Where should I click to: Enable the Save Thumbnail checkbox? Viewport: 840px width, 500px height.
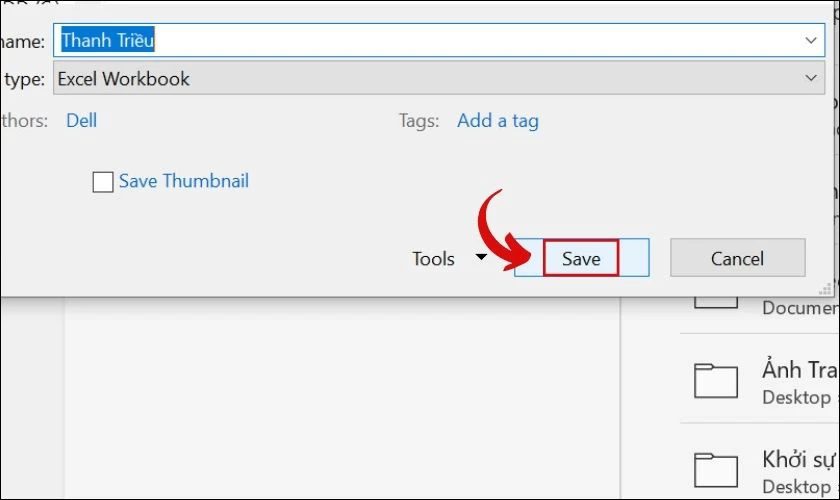tap(103, 182)
